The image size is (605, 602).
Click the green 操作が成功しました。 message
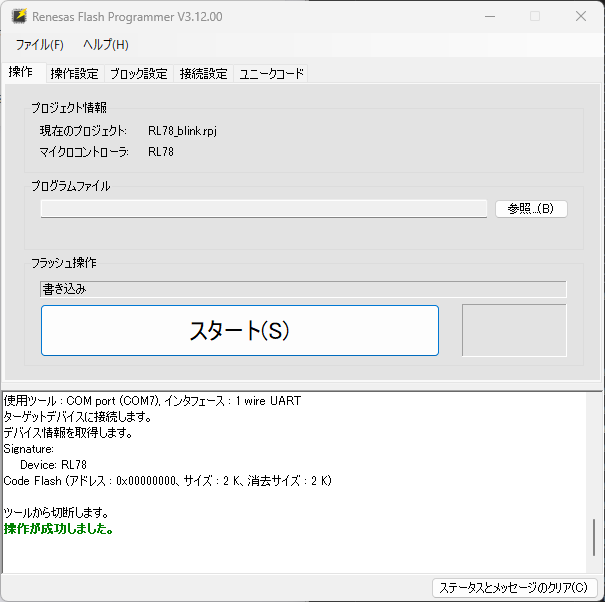point(58,528)
